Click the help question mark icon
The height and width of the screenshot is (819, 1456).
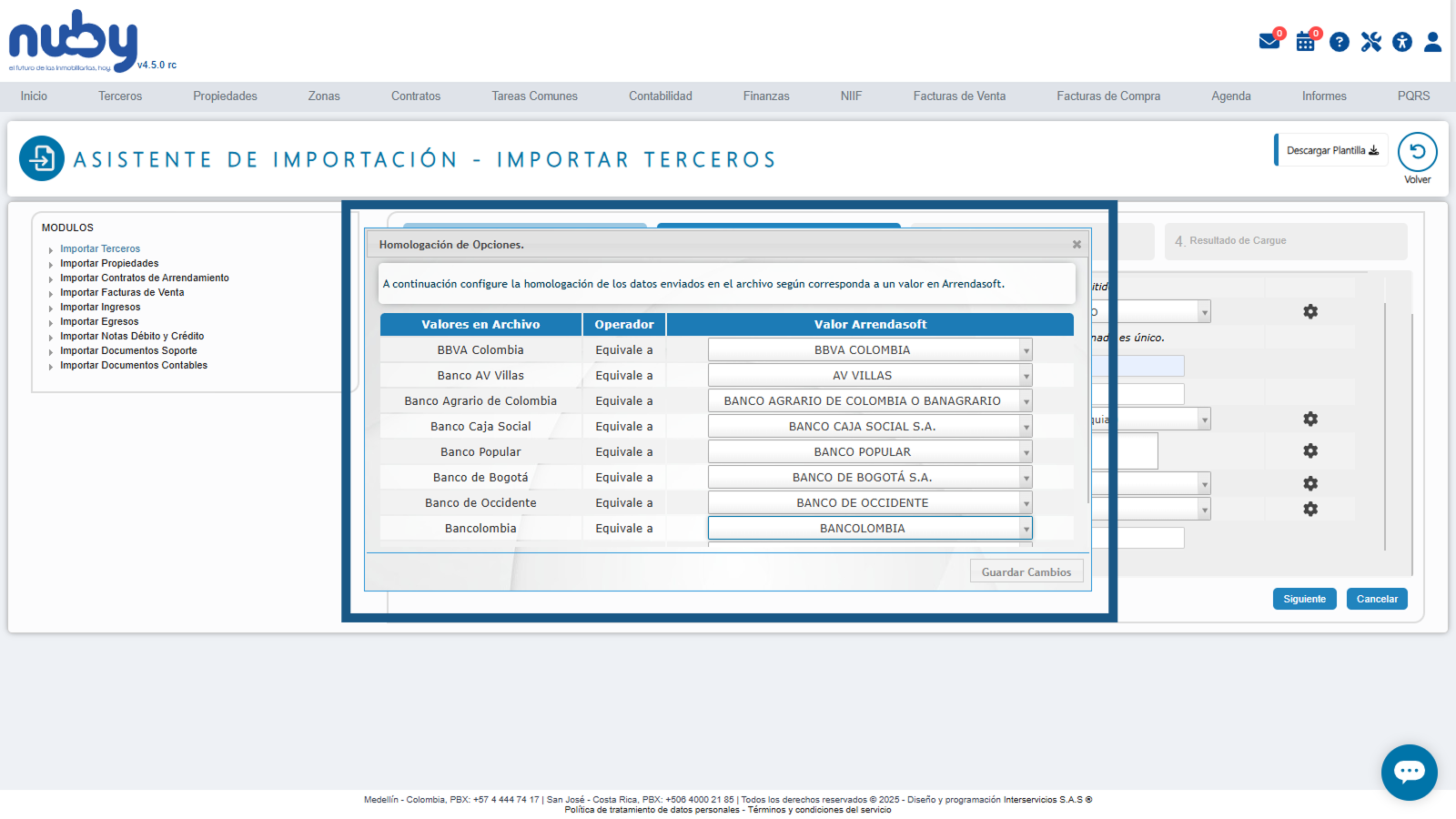point(1339,42)
